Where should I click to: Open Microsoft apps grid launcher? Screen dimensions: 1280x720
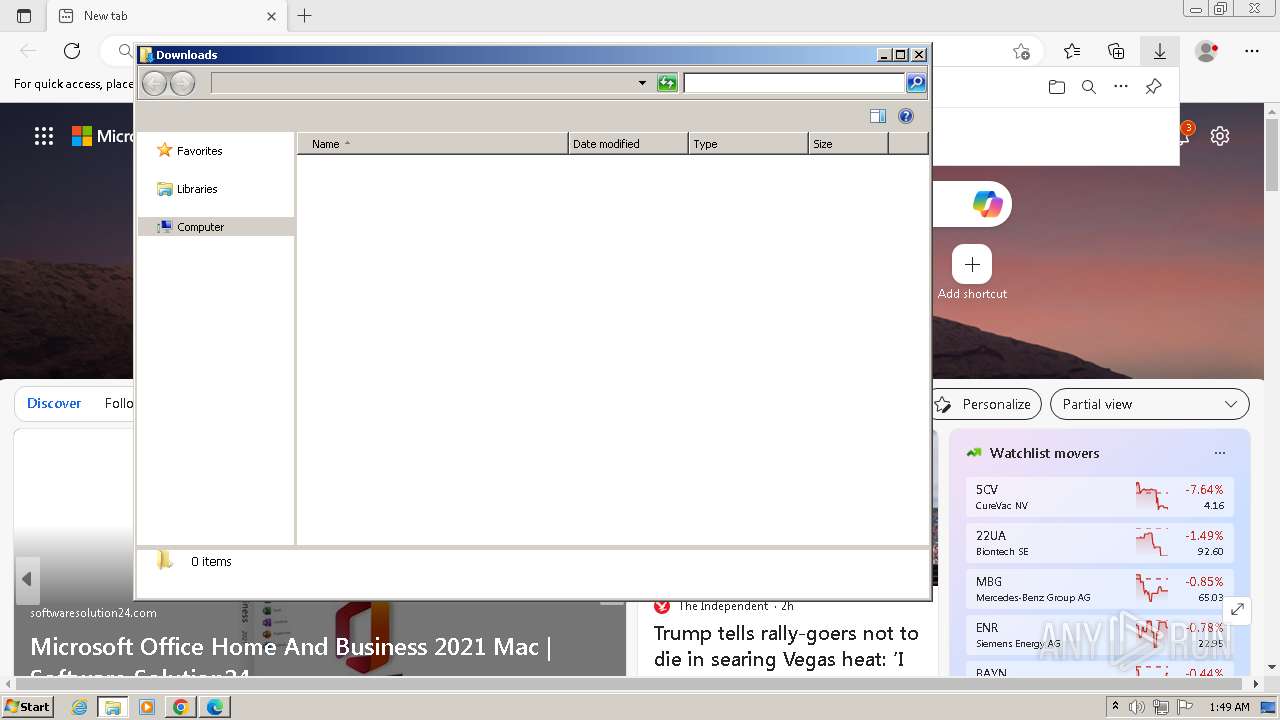tap(44, 136)
